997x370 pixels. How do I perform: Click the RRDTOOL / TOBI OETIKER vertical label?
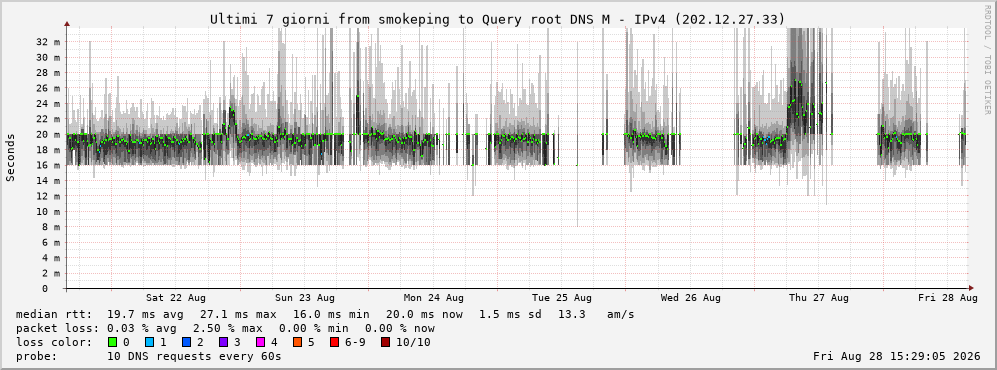[987, 60]
